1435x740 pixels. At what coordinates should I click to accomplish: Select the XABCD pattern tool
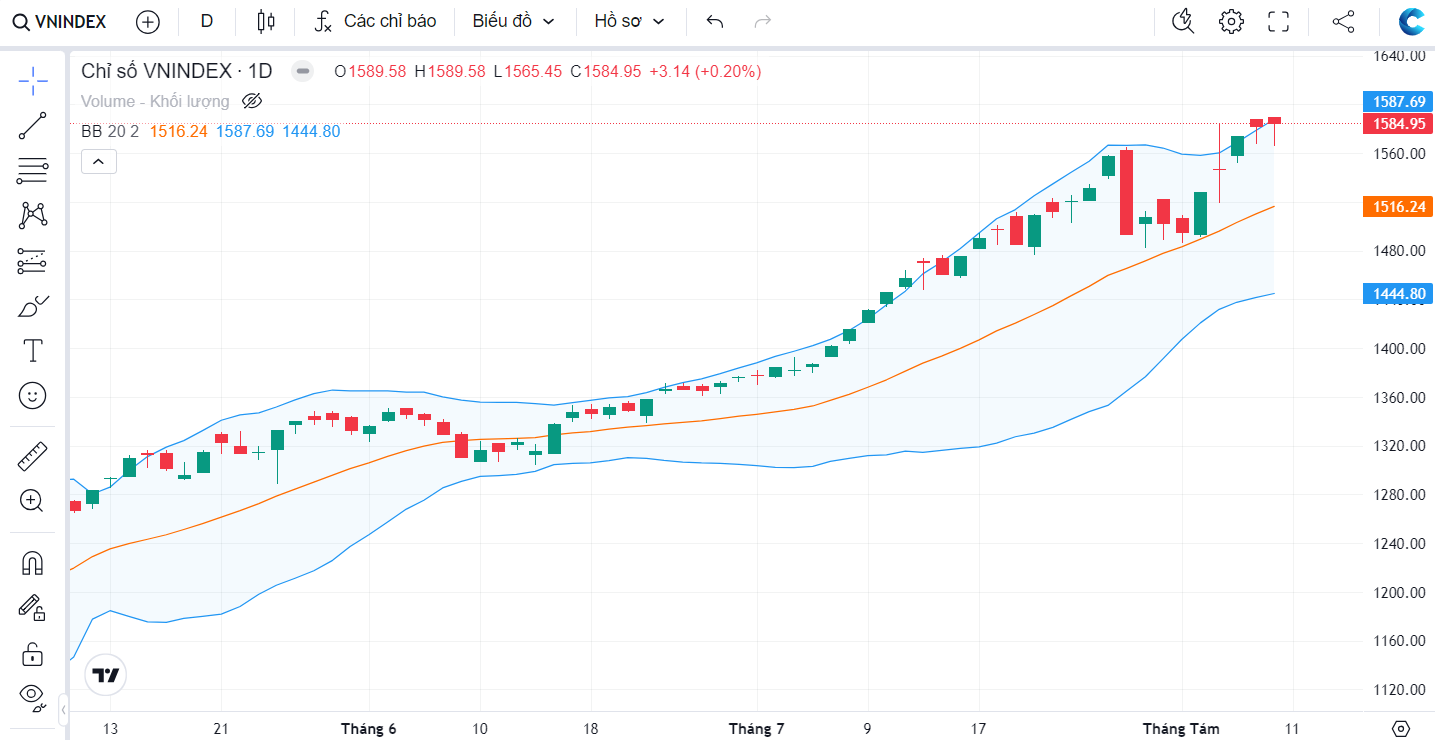(x=33, y=215)
